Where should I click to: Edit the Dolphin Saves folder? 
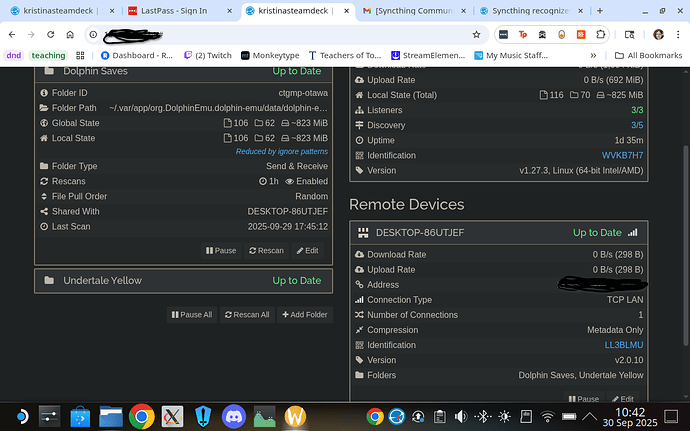[307, 250]
